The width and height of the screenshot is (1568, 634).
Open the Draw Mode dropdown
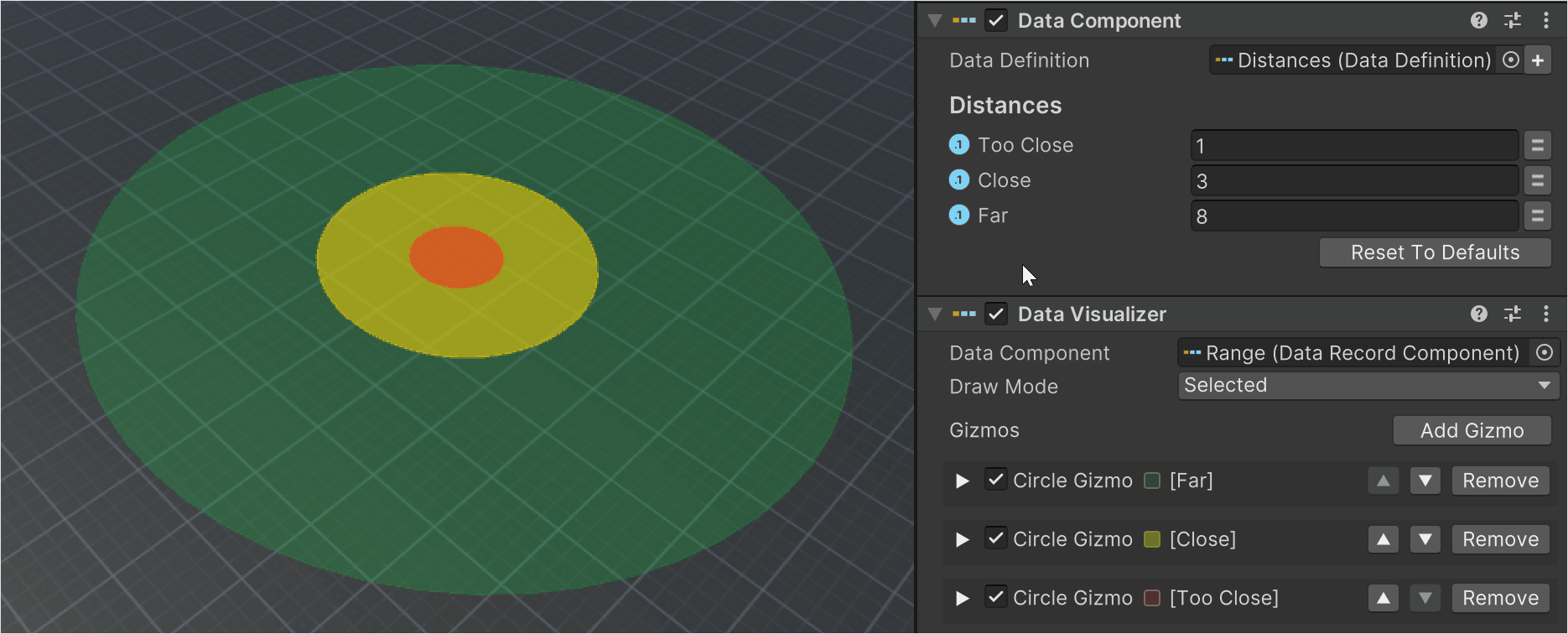coord(1368,386)
